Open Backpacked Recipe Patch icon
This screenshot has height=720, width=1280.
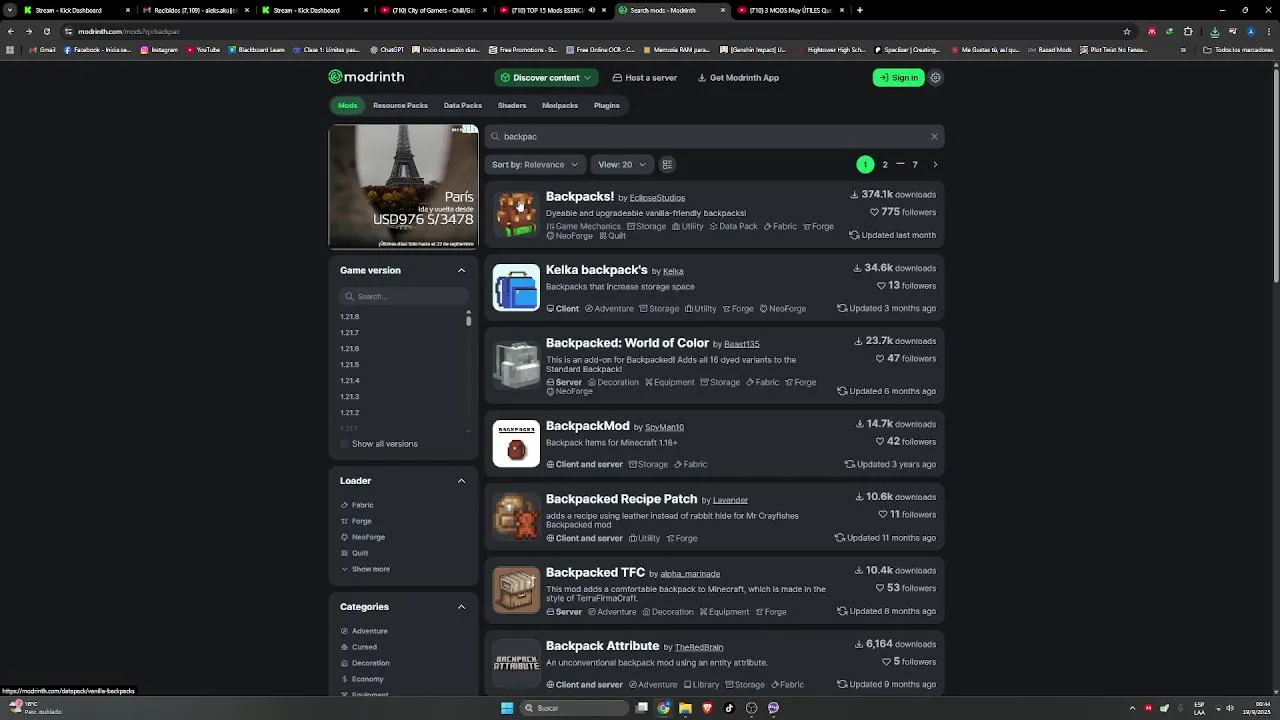click(x=516, y=517)
